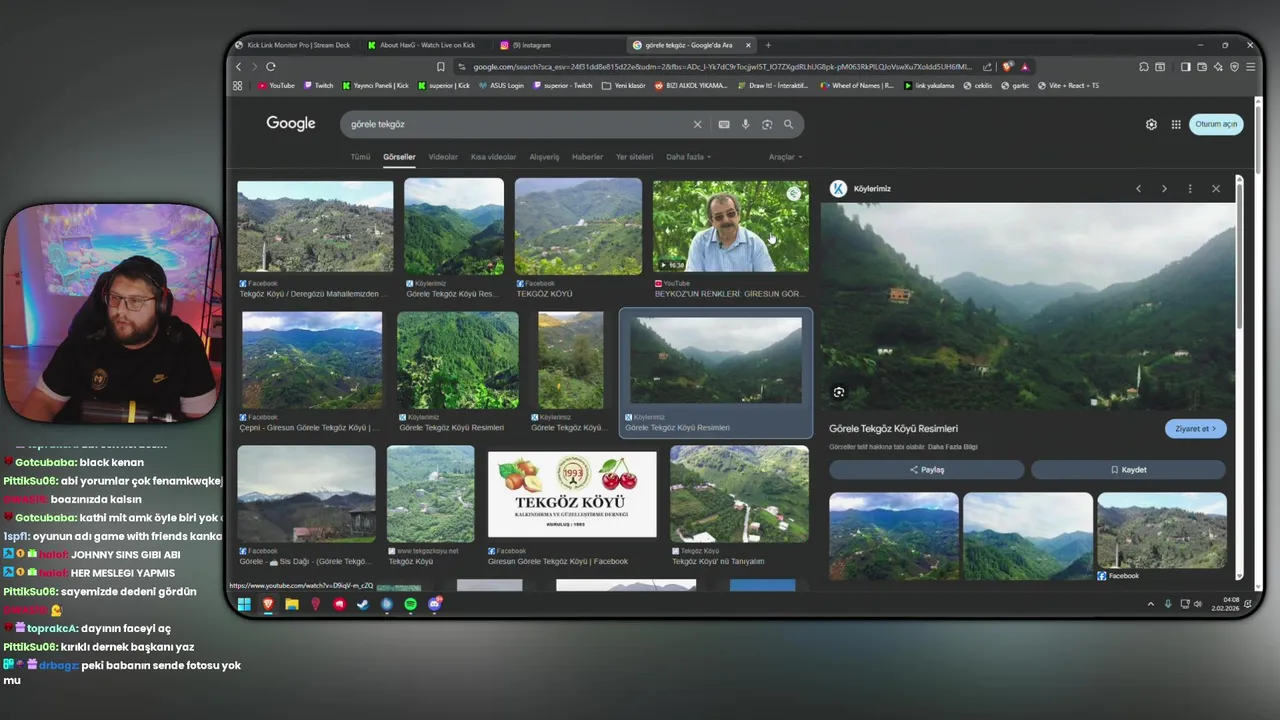Open Spotify from the taskbar
The height and width of the screenshot is (720, 1280).
click(x=411, y=604)
